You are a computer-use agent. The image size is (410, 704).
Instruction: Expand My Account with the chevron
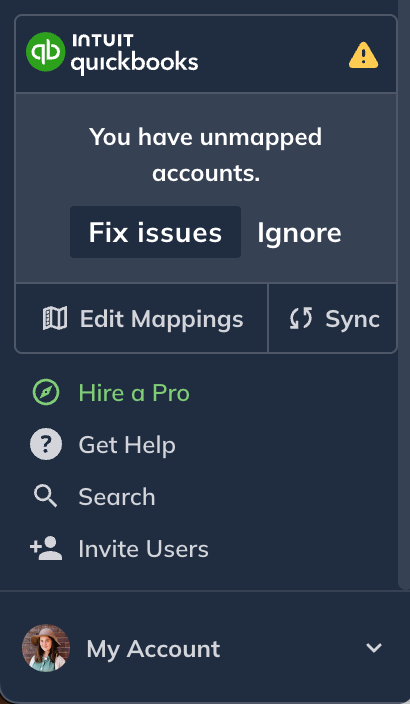point(374,648)
